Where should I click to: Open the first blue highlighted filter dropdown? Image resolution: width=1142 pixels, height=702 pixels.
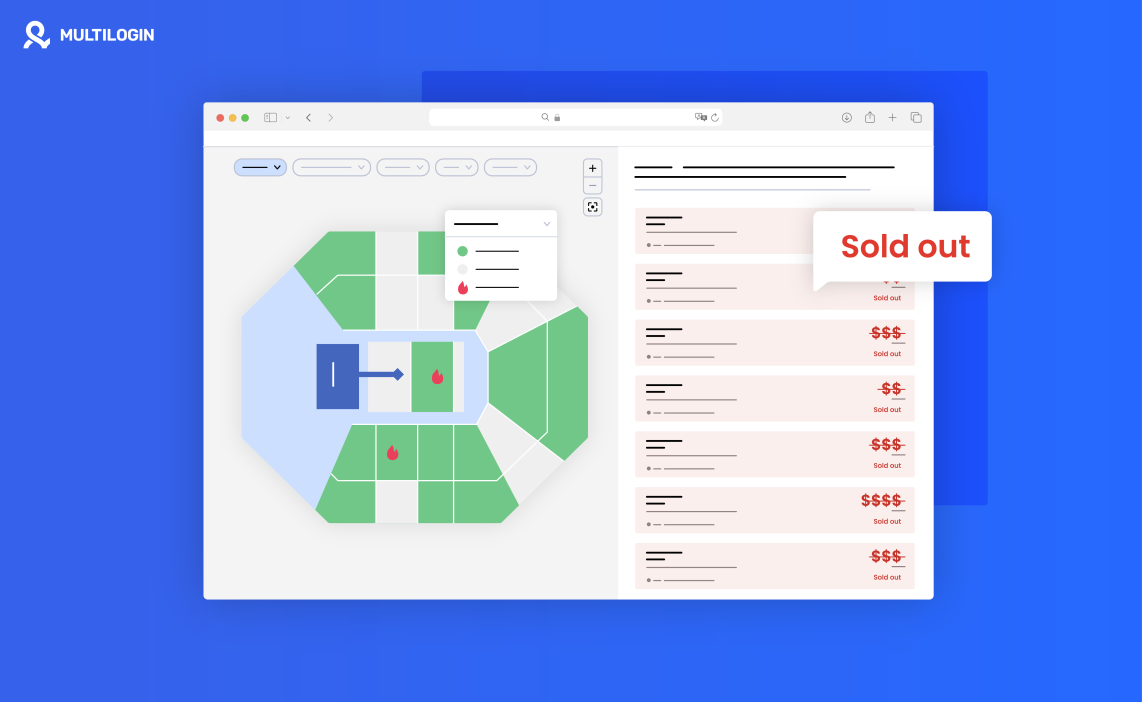point(260,167)
